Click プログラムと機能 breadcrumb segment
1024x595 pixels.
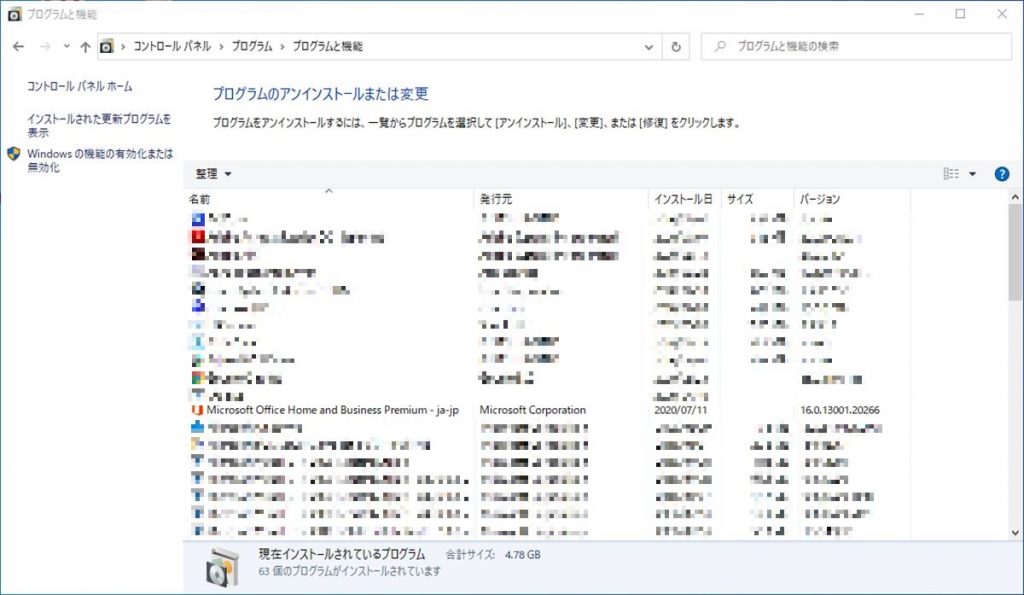(327, 46)
